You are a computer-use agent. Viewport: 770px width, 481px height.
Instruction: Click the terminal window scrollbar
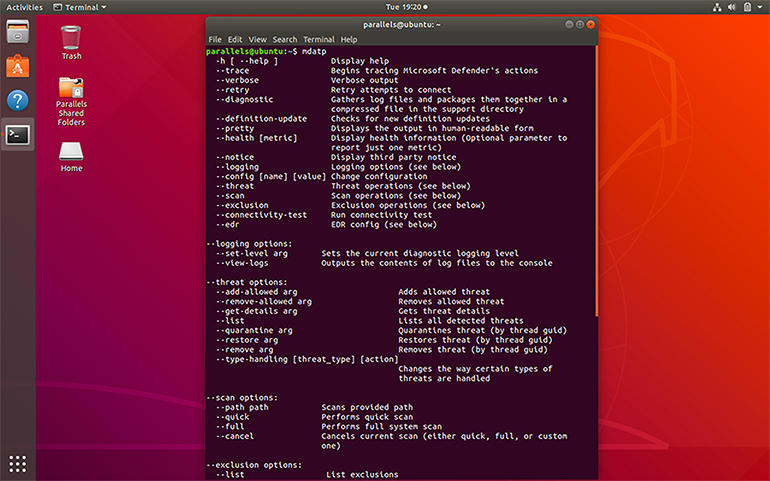click(x=596, y=150)
